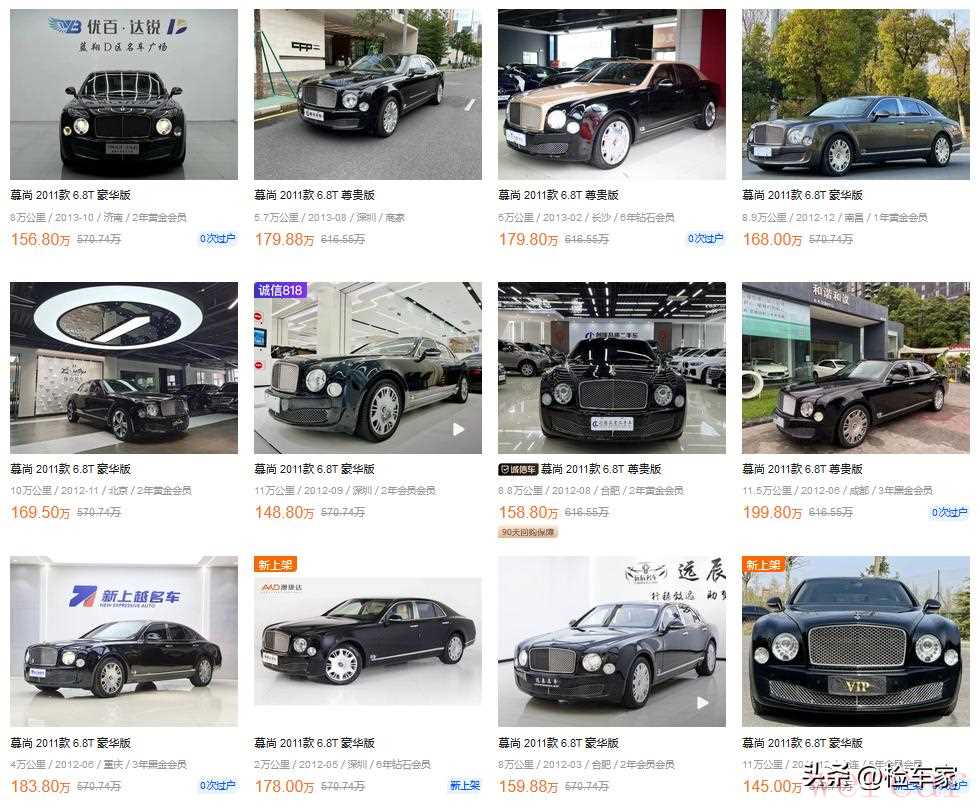Click the blue 新上架 tag beside 178.00万

click(465, 786)
